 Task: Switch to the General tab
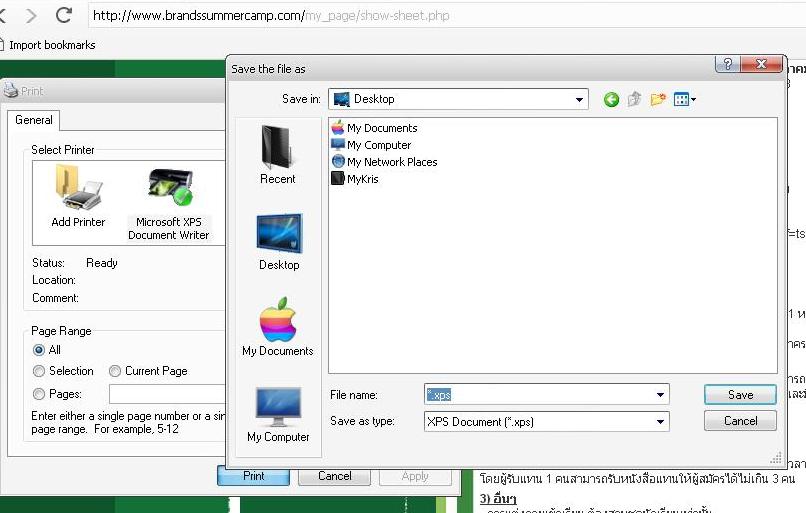coord(34,120)
